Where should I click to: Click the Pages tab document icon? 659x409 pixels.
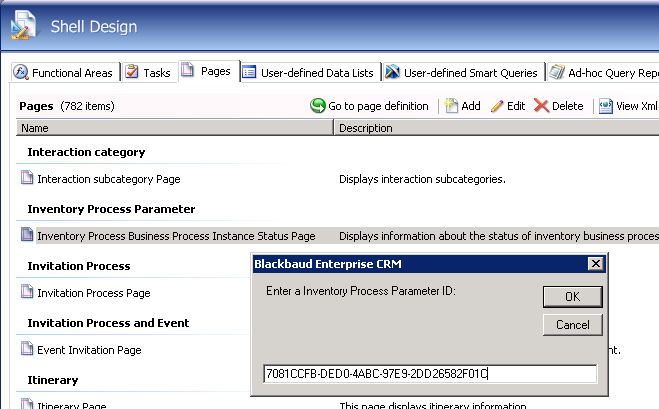pyautogui.click(x=187, y=70)
